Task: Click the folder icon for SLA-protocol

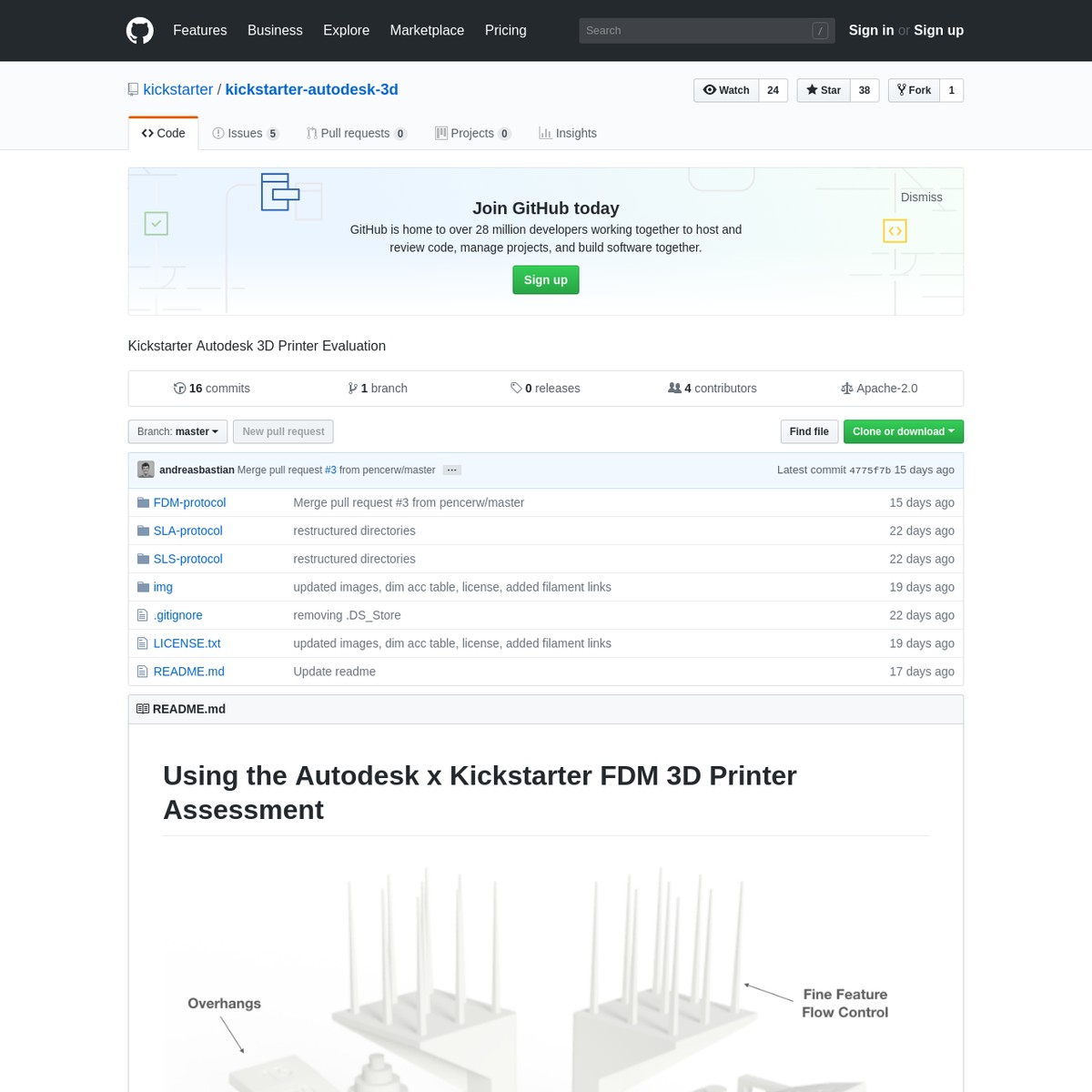Action: pyautogui.click(x=143, y=531)
